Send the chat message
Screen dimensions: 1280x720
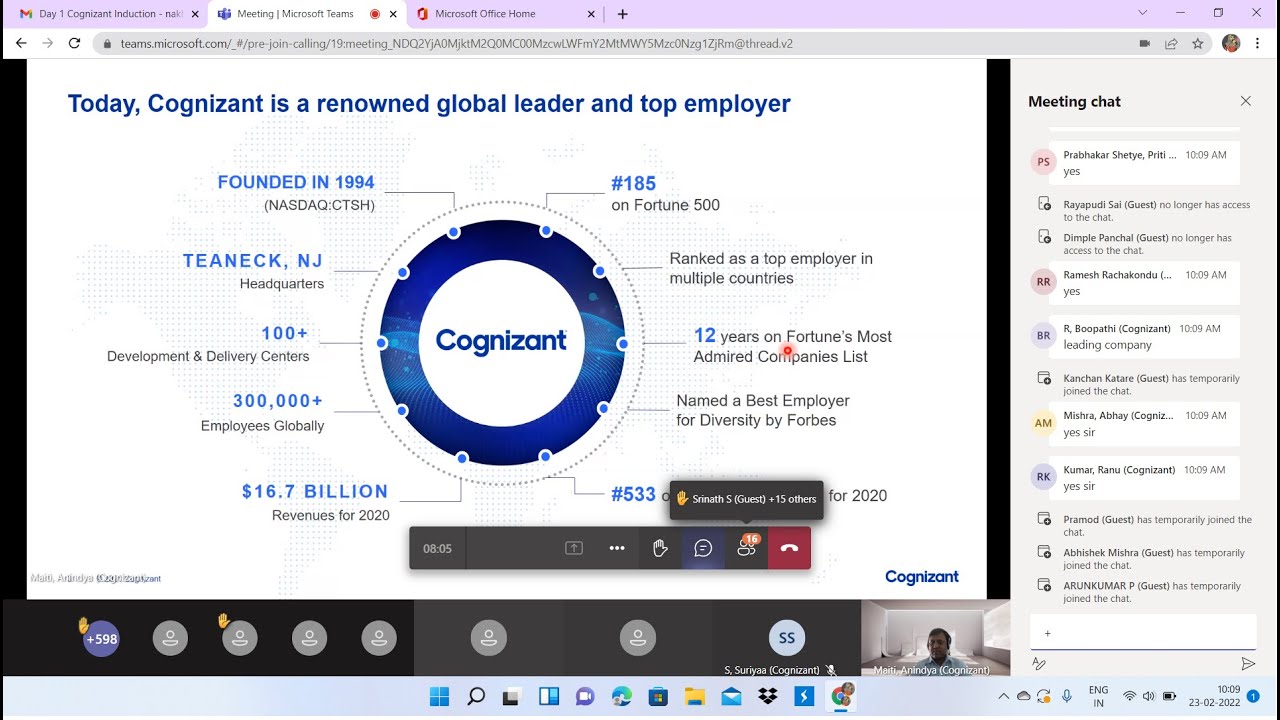click(x=1247, y=663)
